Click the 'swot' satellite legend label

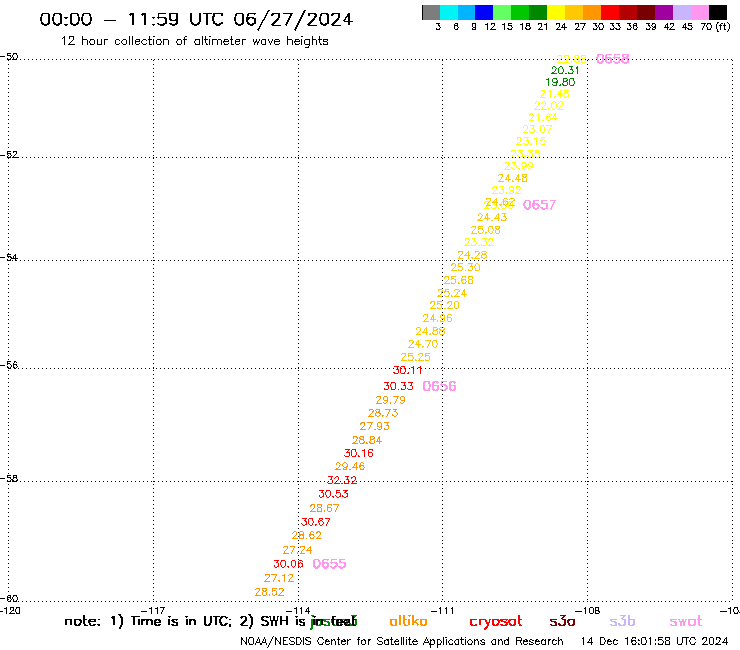(x=686, y=622)
